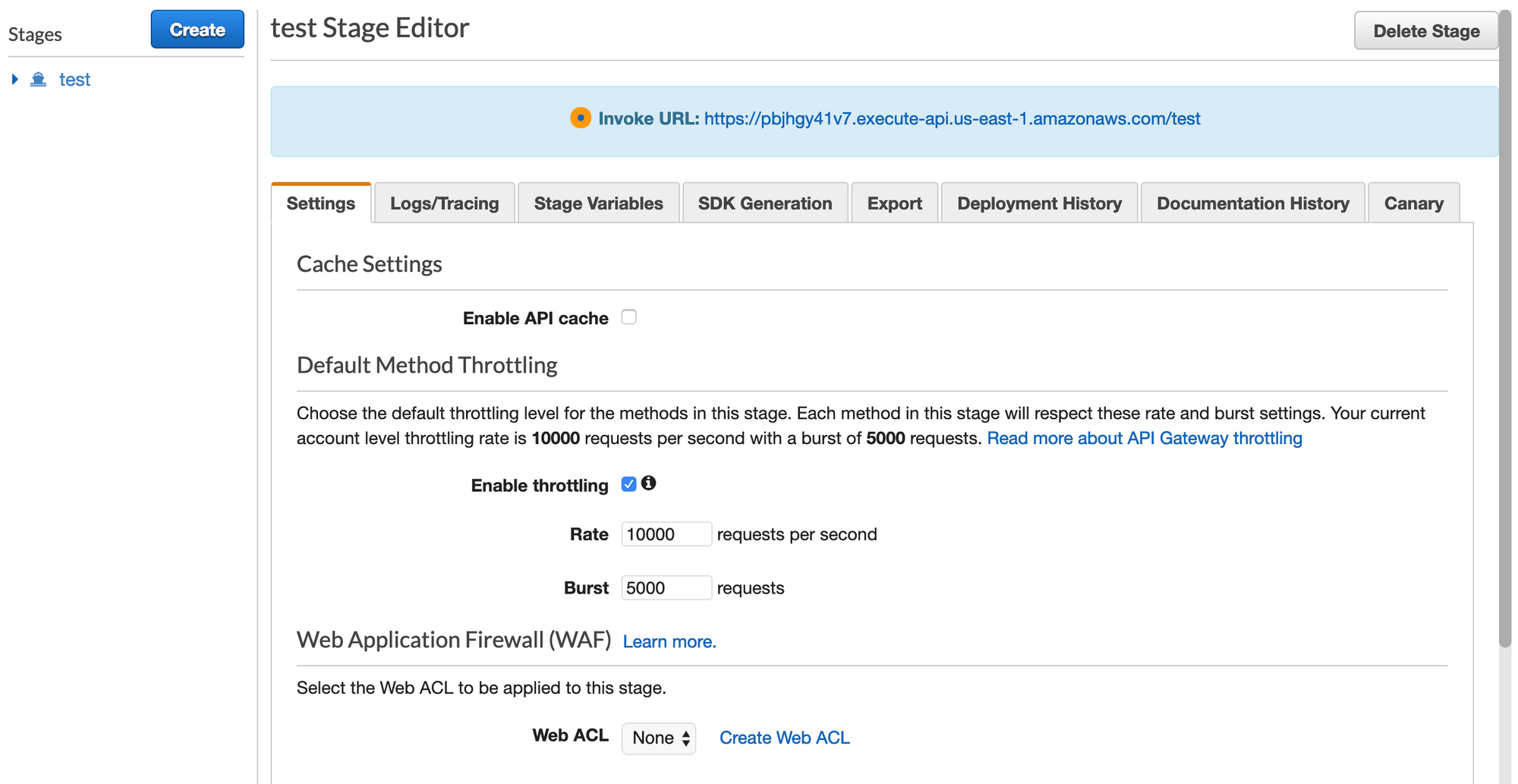Switch to the Canary tab
Screen dimensions: 1518x784
click(x=1413, y=203)
